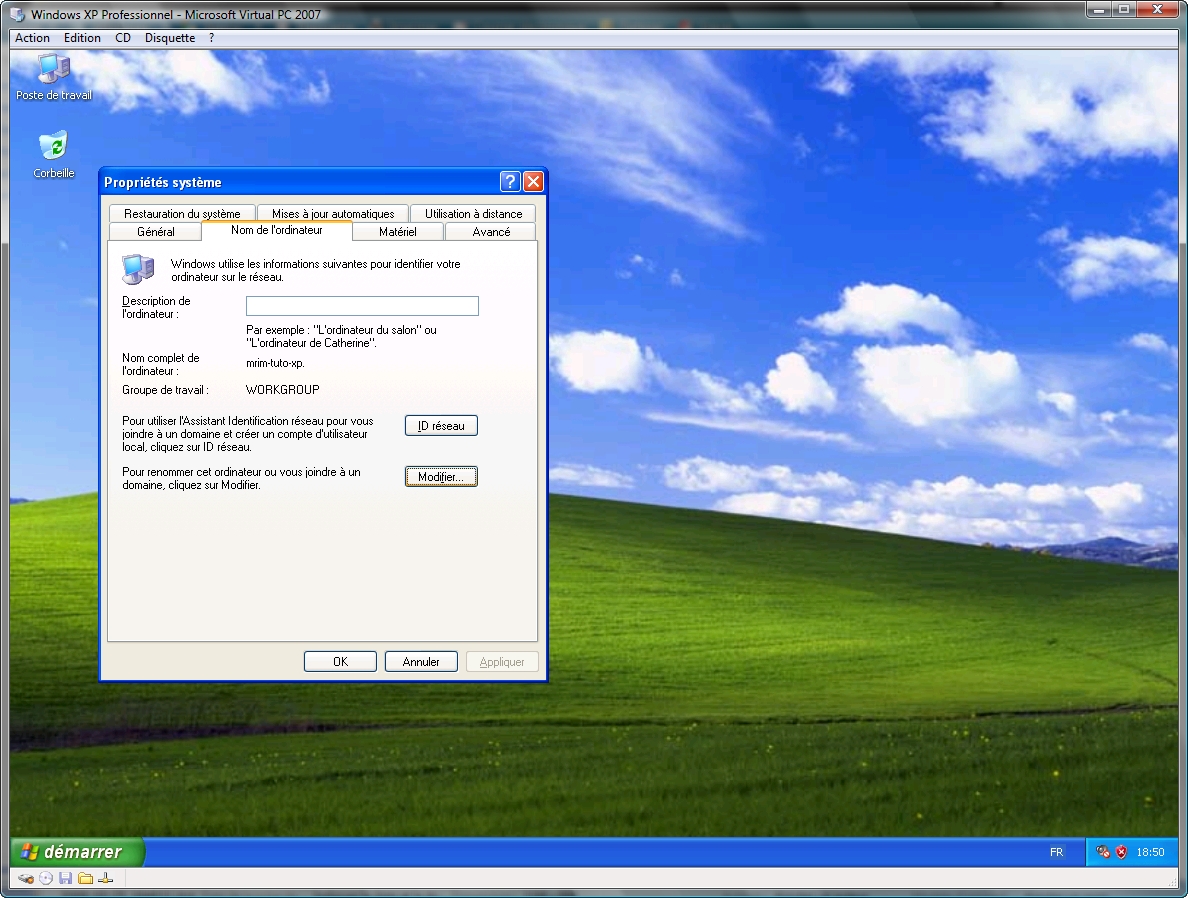Click the floppy disk status icon in Virtual PC bar
This screenshot has width=1188, height=898.
(66, 878)
